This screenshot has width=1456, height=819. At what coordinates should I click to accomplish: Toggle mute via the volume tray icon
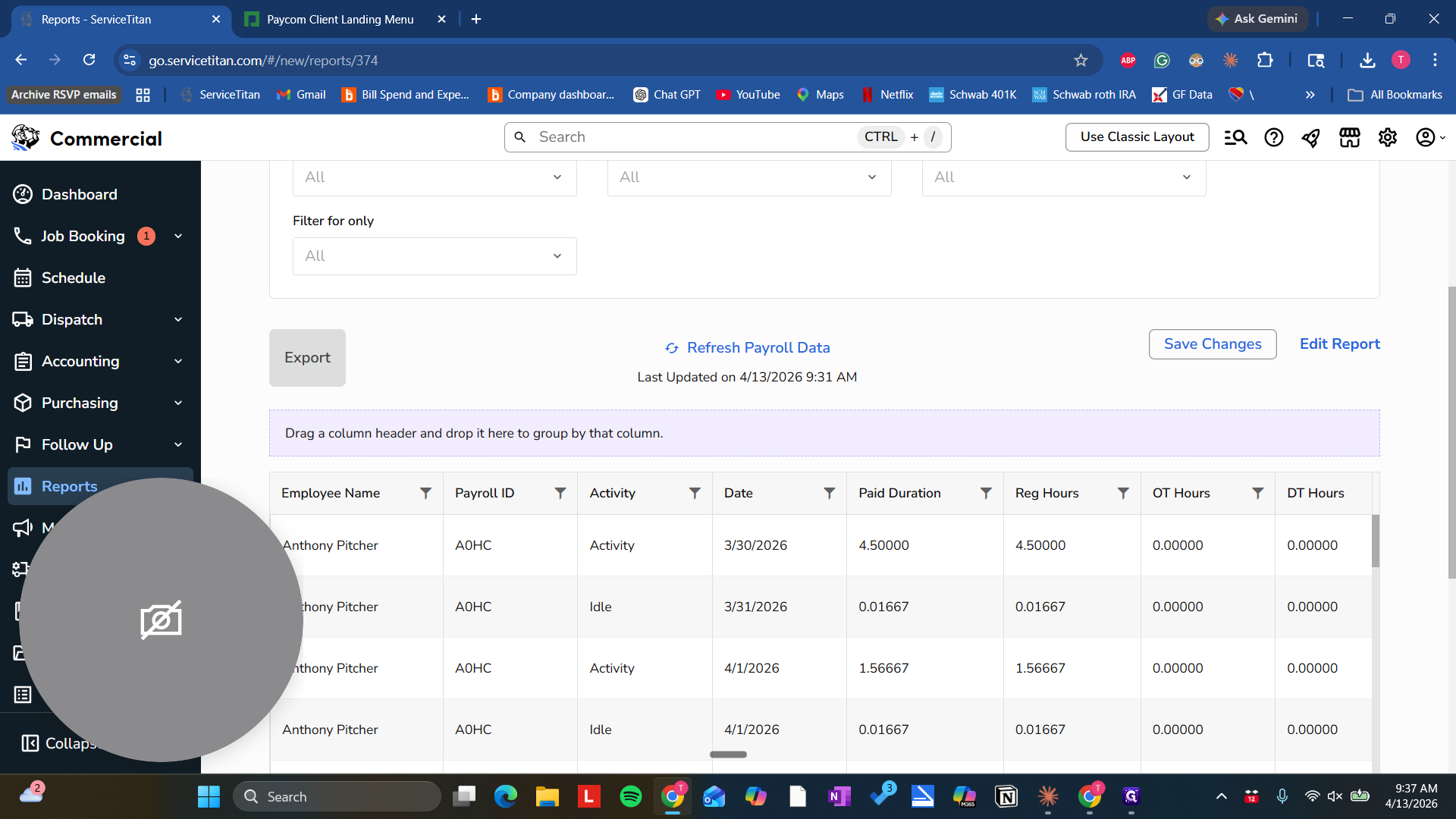pos(1335,796)
